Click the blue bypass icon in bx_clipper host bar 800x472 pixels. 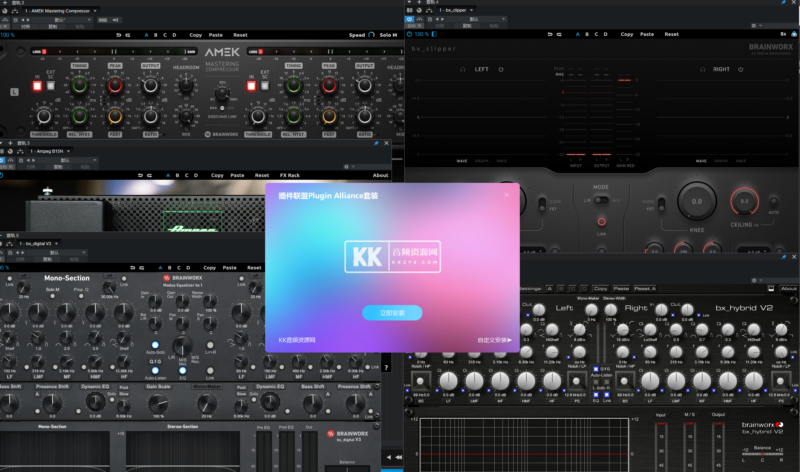(x=409, y=19)
